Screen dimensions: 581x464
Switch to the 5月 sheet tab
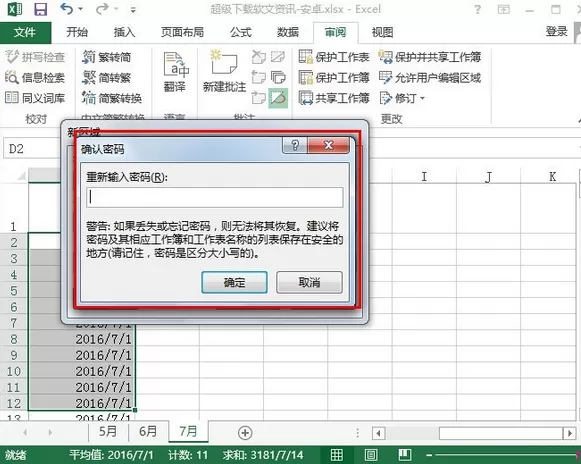(x=108, y=432)
